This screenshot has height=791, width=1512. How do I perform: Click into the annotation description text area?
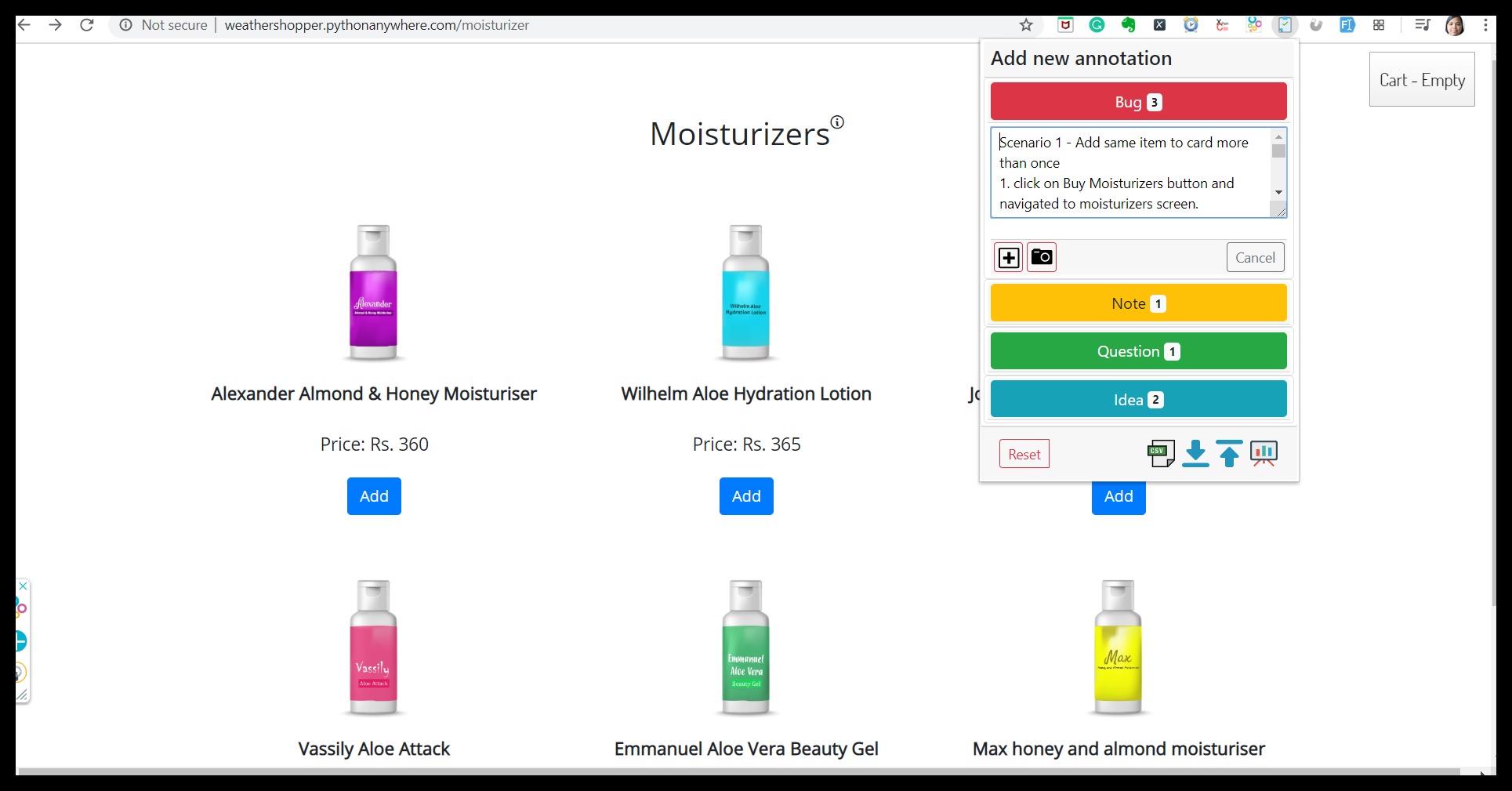pyautogui.click(x=1130, y=172)
